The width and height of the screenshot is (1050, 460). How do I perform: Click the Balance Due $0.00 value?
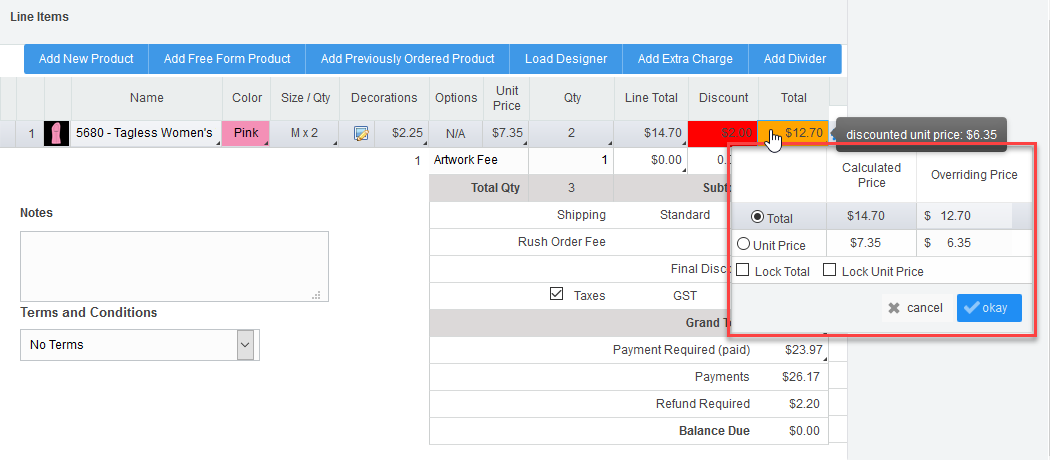coord(802,431)
